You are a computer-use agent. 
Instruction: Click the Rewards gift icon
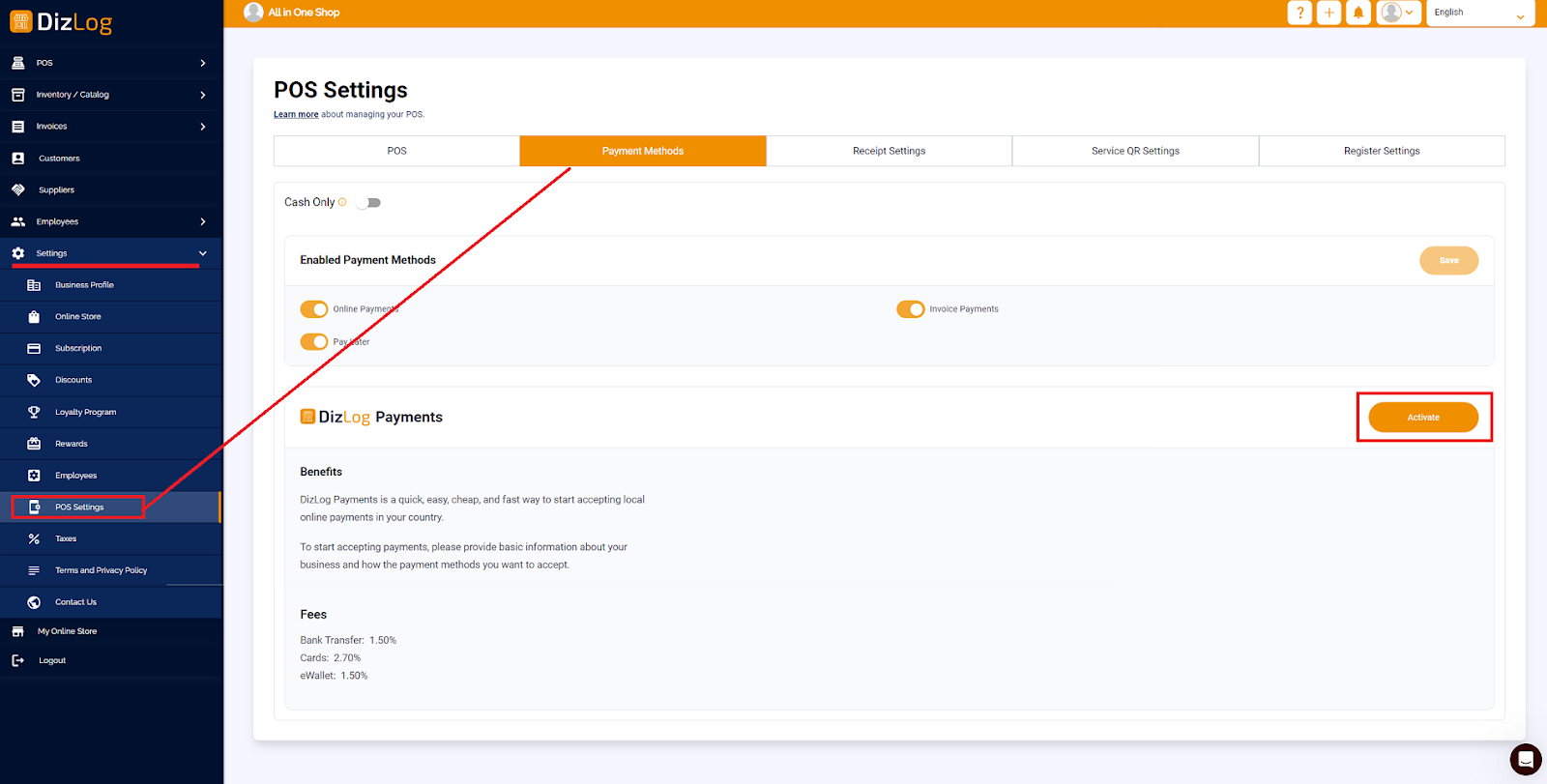tap(34, 444)
